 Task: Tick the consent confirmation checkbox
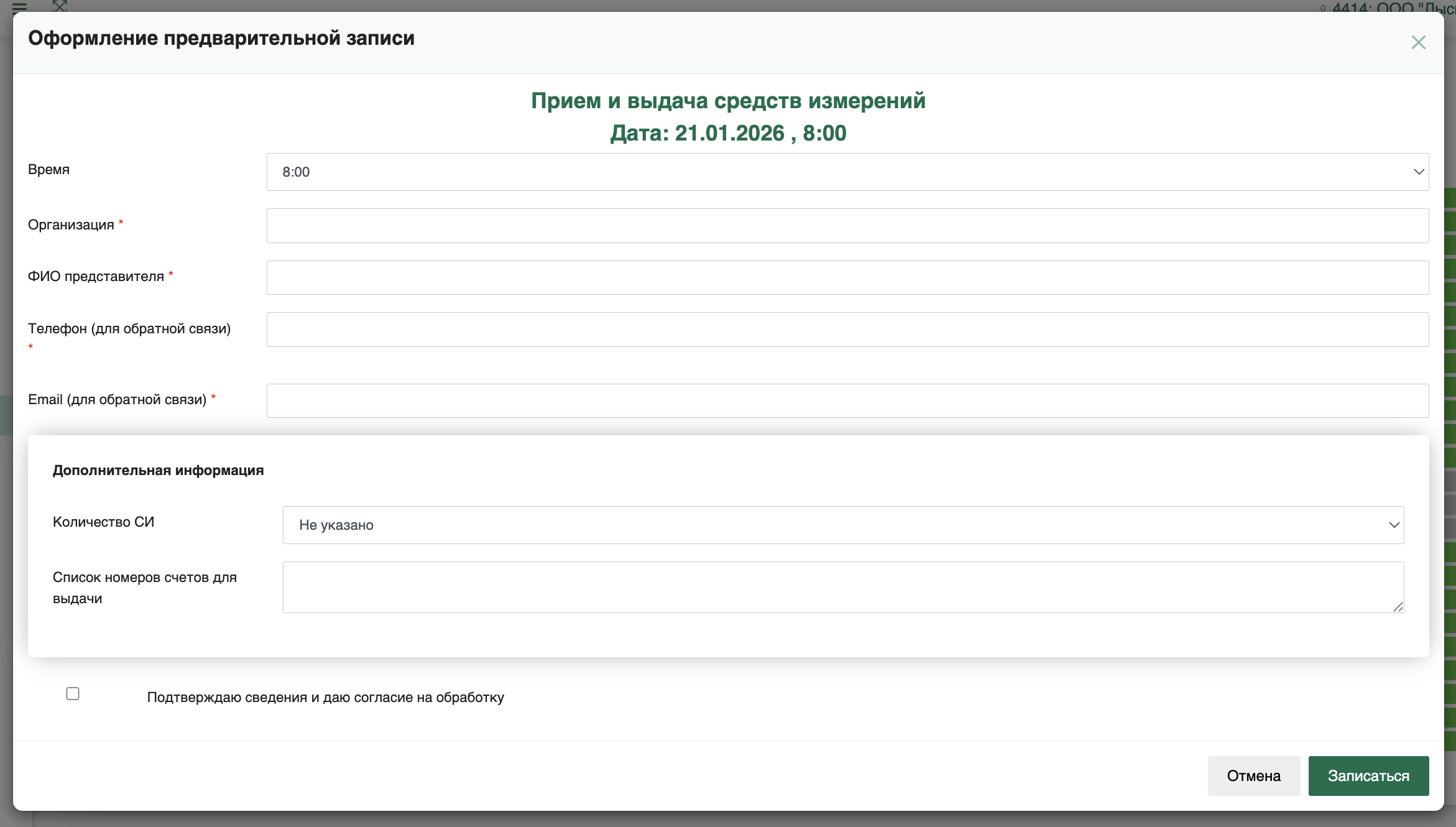[x=73, y=693]
